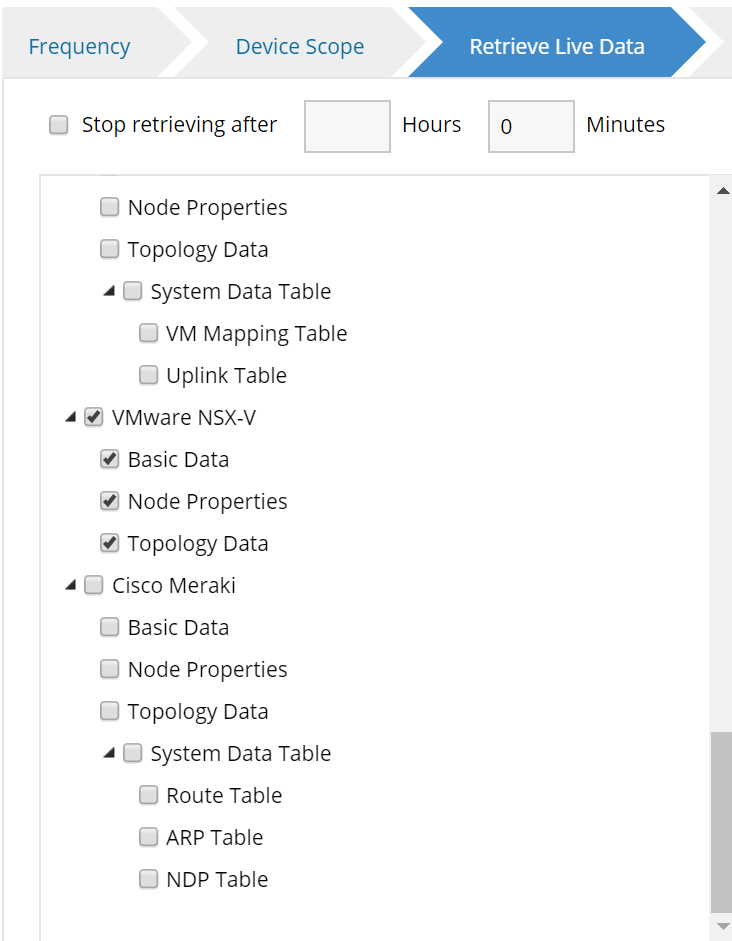Viewport: 732px width, 941px height.
Task: Enable the VM Mapping Table checkbox
Action: pyautogui.click(x=149, y=334)
